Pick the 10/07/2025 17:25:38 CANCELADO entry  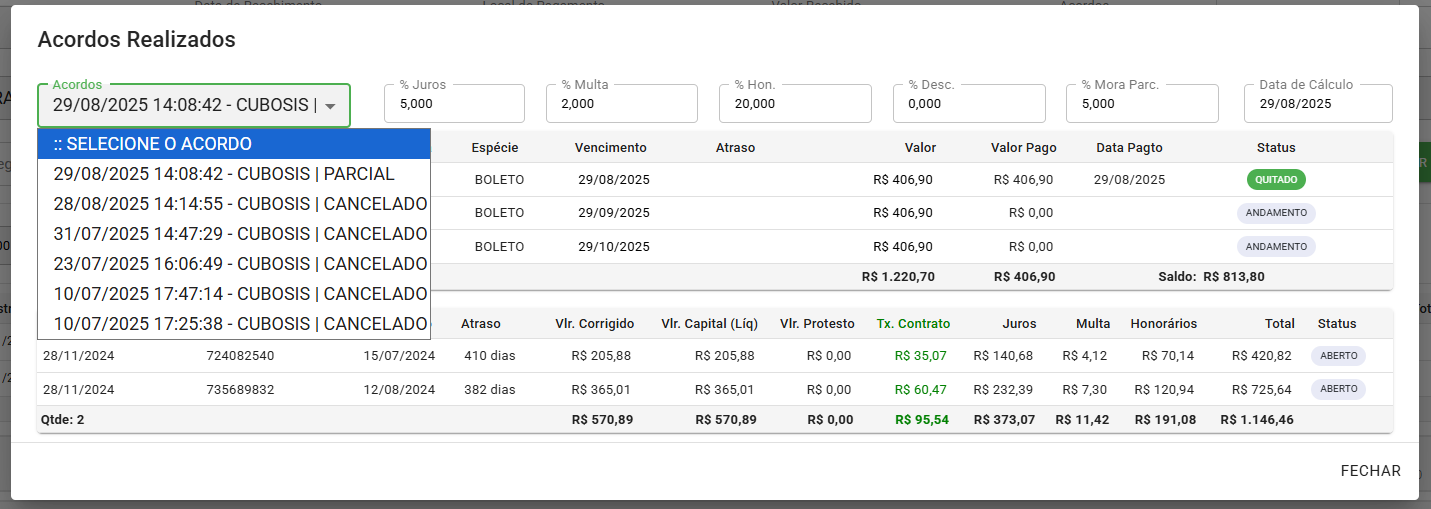point(234,324)
